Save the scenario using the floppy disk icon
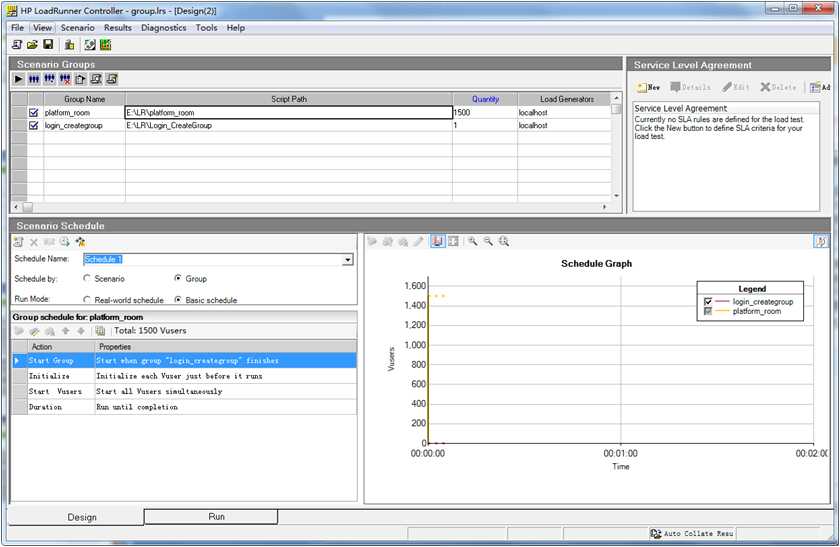 [48, 45]
